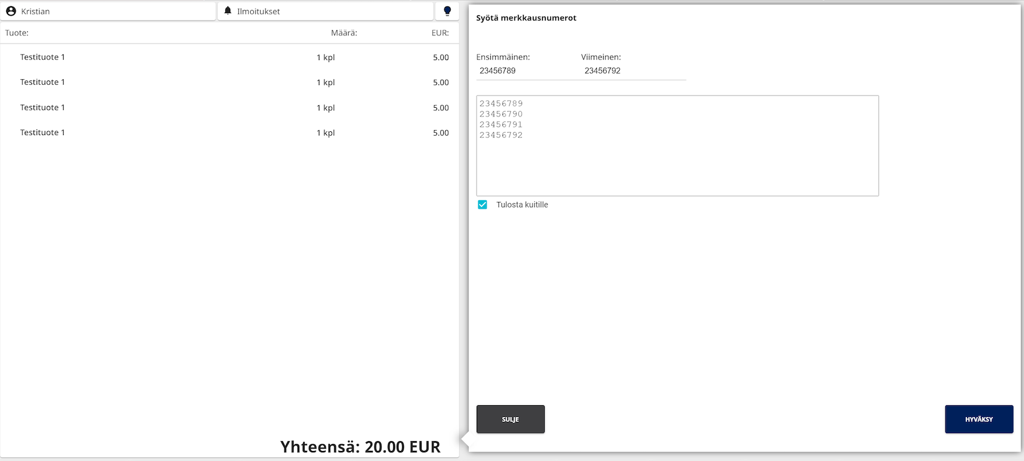
Task: Click the lightbulb icon in top bar
Action: (448, 11)
